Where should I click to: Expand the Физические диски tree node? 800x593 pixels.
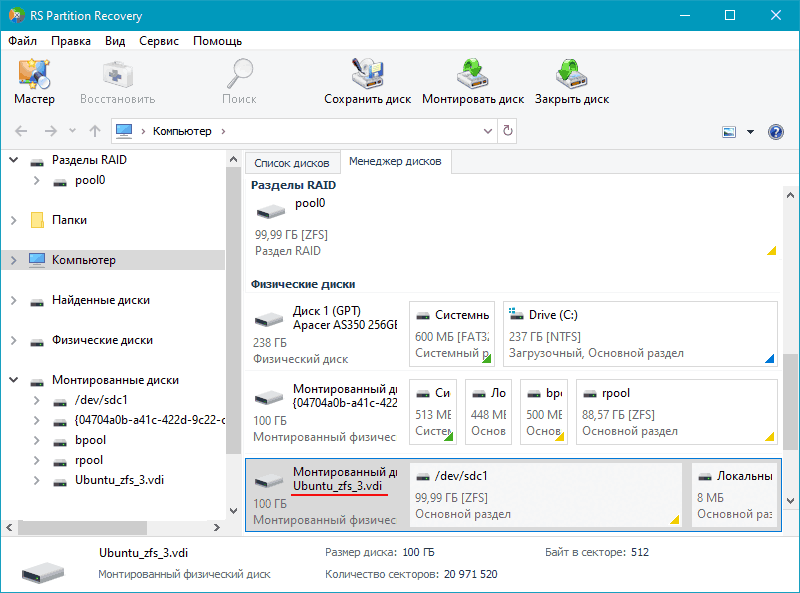pyautogui.click(x=14, y=340)
